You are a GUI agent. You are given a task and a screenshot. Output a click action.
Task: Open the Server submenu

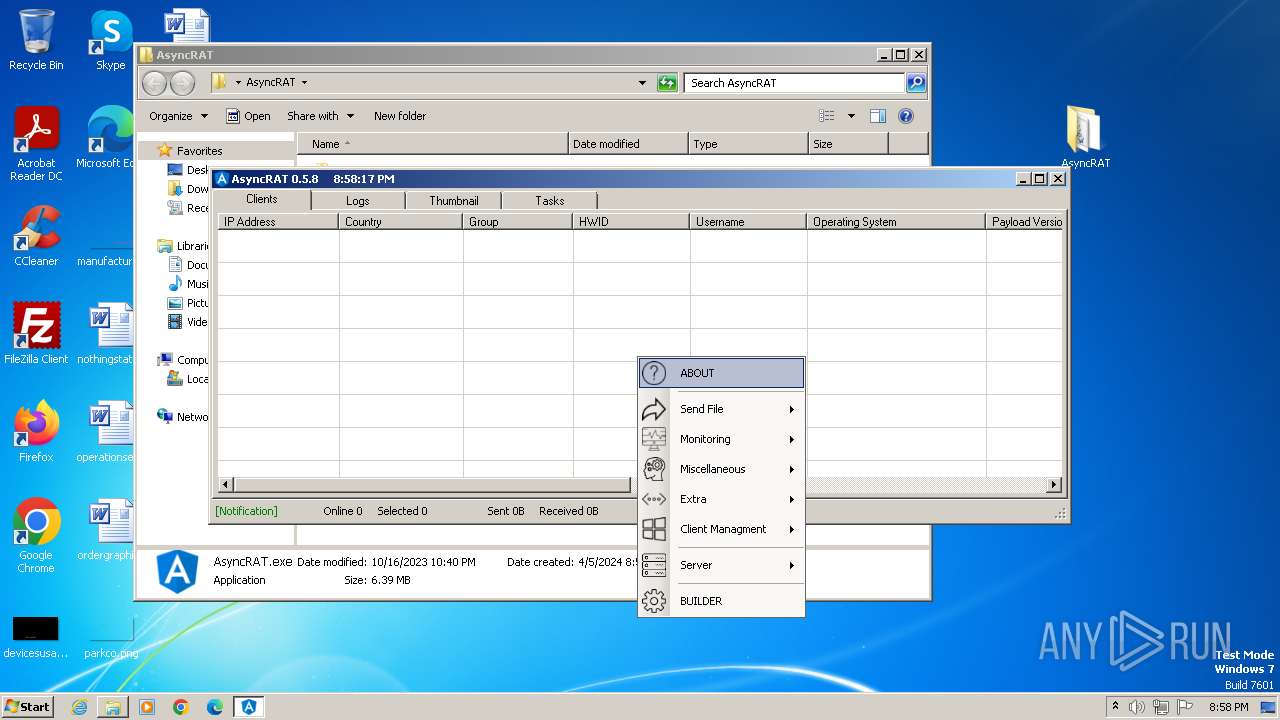(721, 565)
